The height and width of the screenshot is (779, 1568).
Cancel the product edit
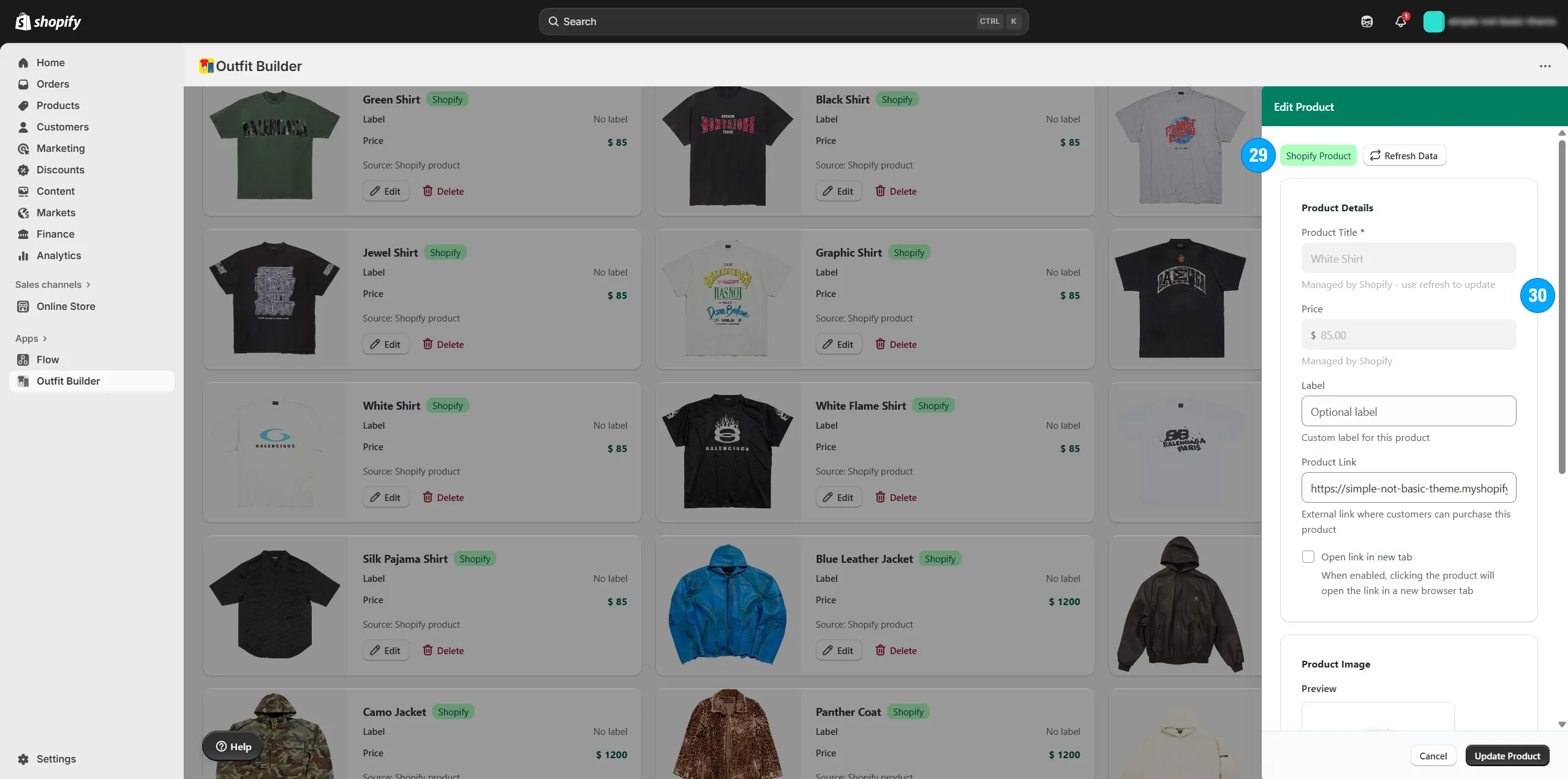click(1433, 756)
